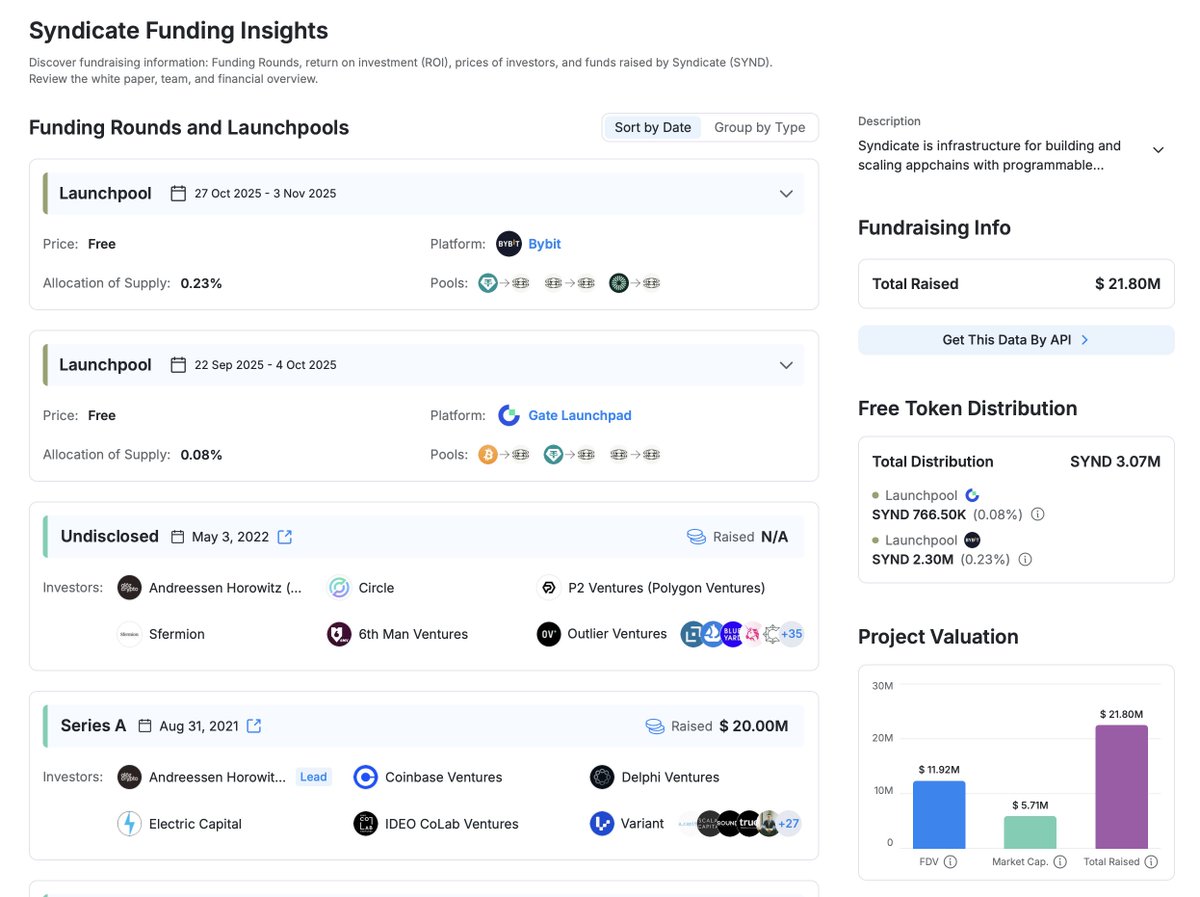Click the Outlier Ventures logo icon

[548, 634]
